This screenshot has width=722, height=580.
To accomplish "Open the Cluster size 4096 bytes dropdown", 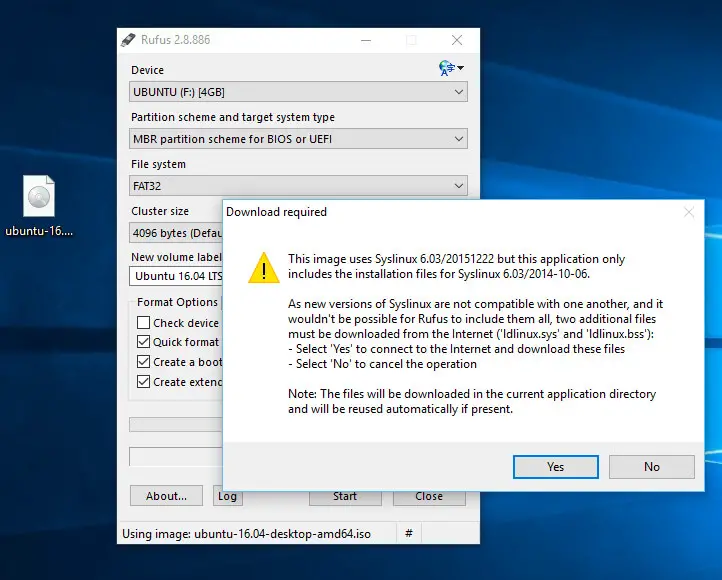I will point(176,233).
